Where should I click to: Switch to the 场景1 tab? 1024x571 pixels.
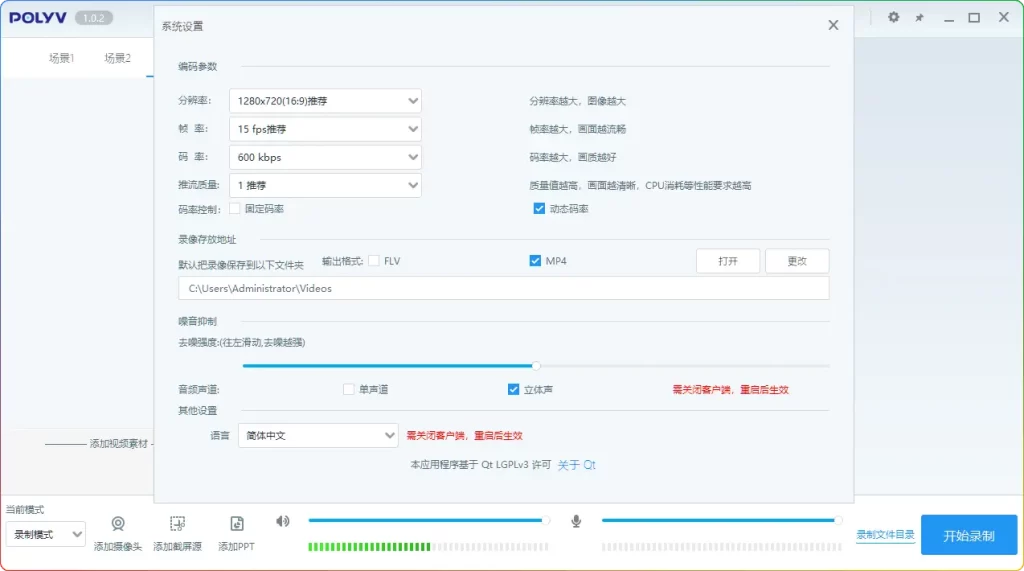point(62,58)
